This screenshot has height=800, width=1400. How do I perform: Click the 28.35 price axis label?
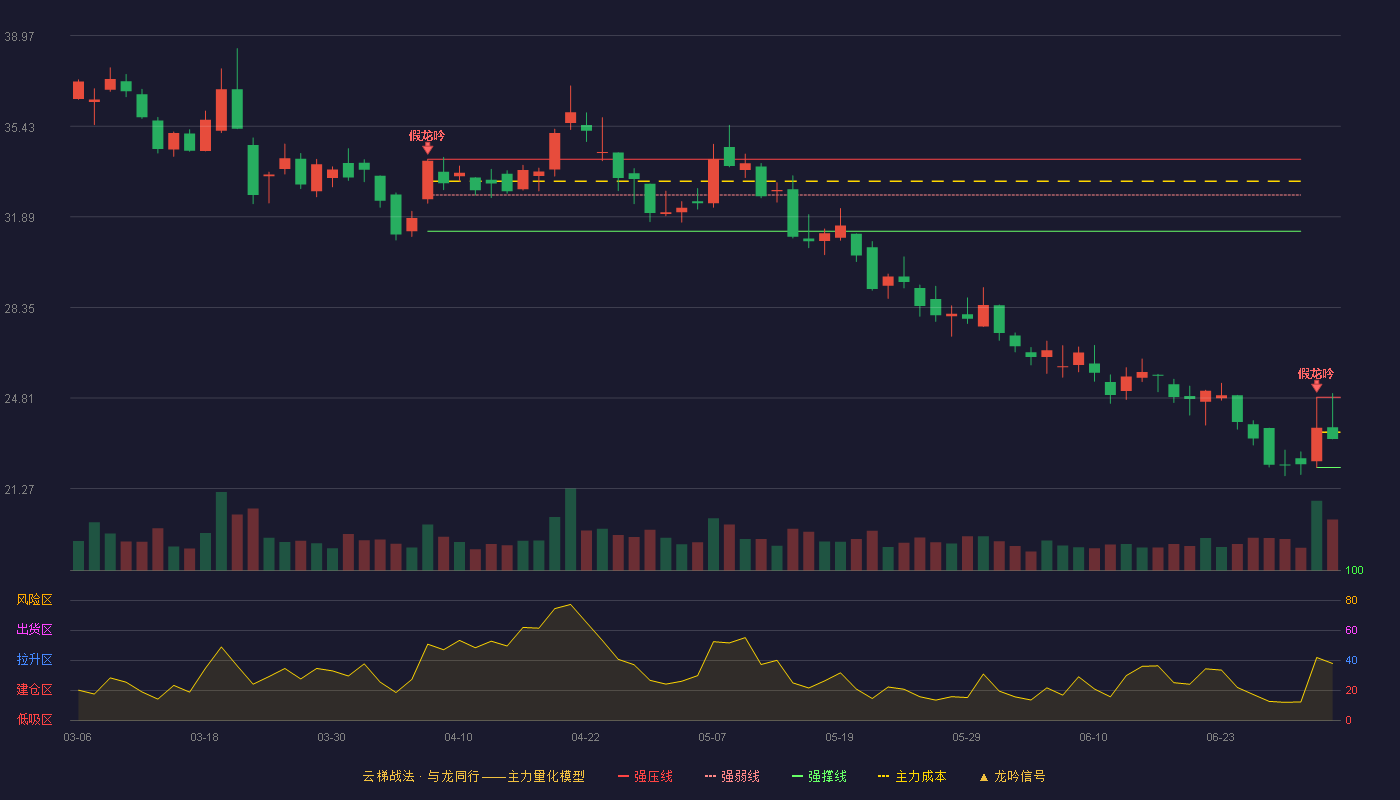pyautogui.click(x=19, y=308)
